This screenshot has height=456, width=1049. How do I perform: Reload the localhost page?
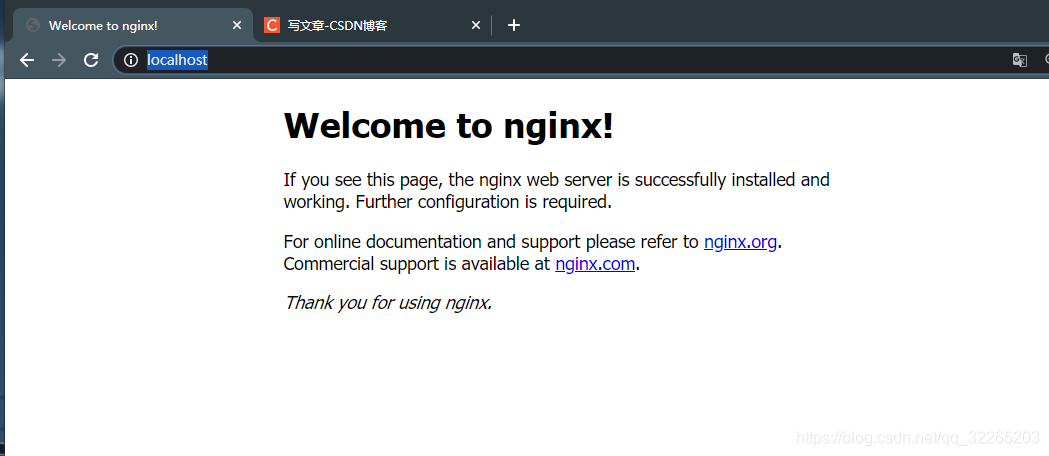tap(91, 60)
